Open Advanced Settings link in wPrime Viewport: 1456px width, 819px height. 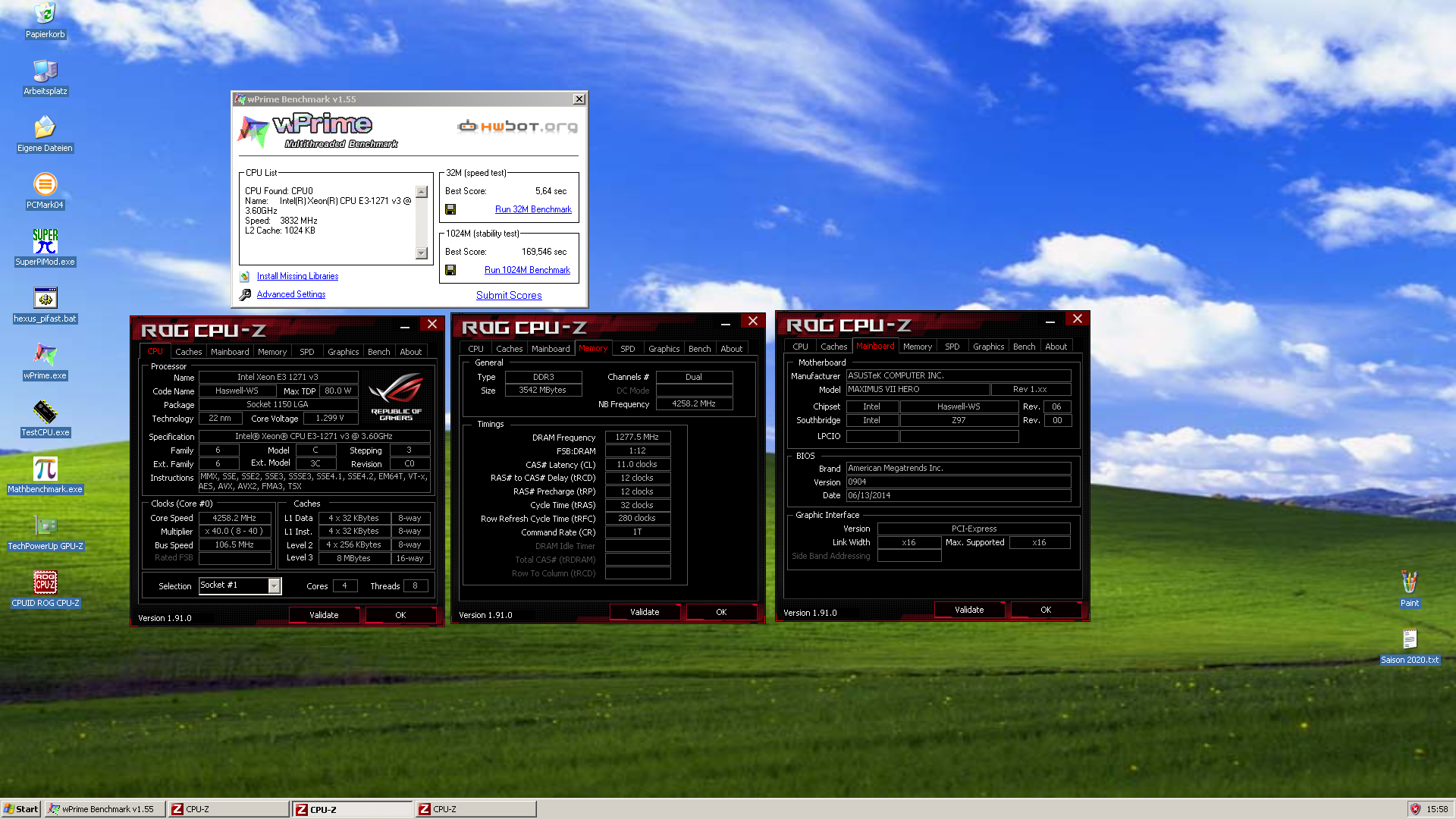click(291, 294)
